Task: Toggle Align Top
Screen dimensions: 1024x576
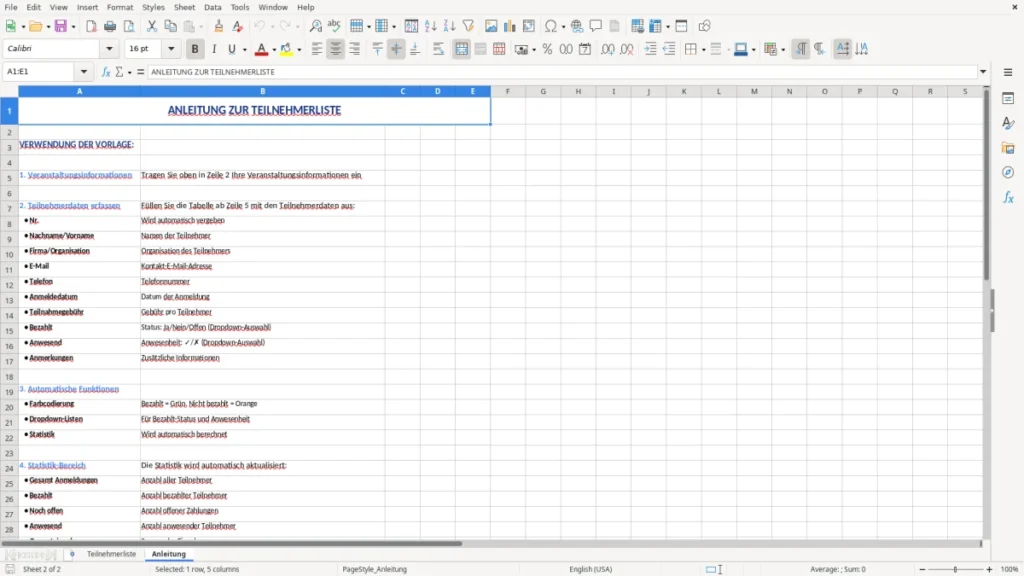Action: pyautogui.click(x=377, y=49)
